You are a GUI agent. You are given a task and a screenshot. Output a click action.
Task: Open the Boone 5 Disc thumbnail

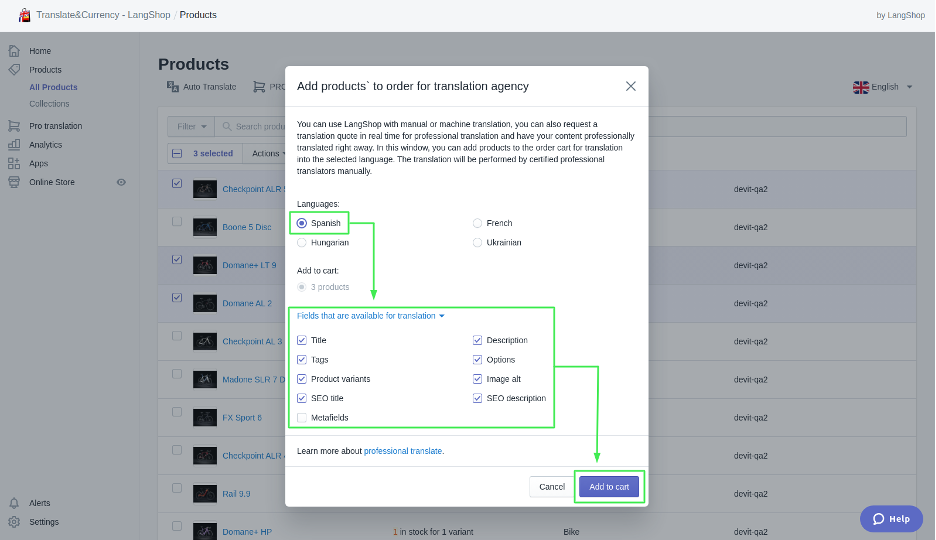point(205,227)
